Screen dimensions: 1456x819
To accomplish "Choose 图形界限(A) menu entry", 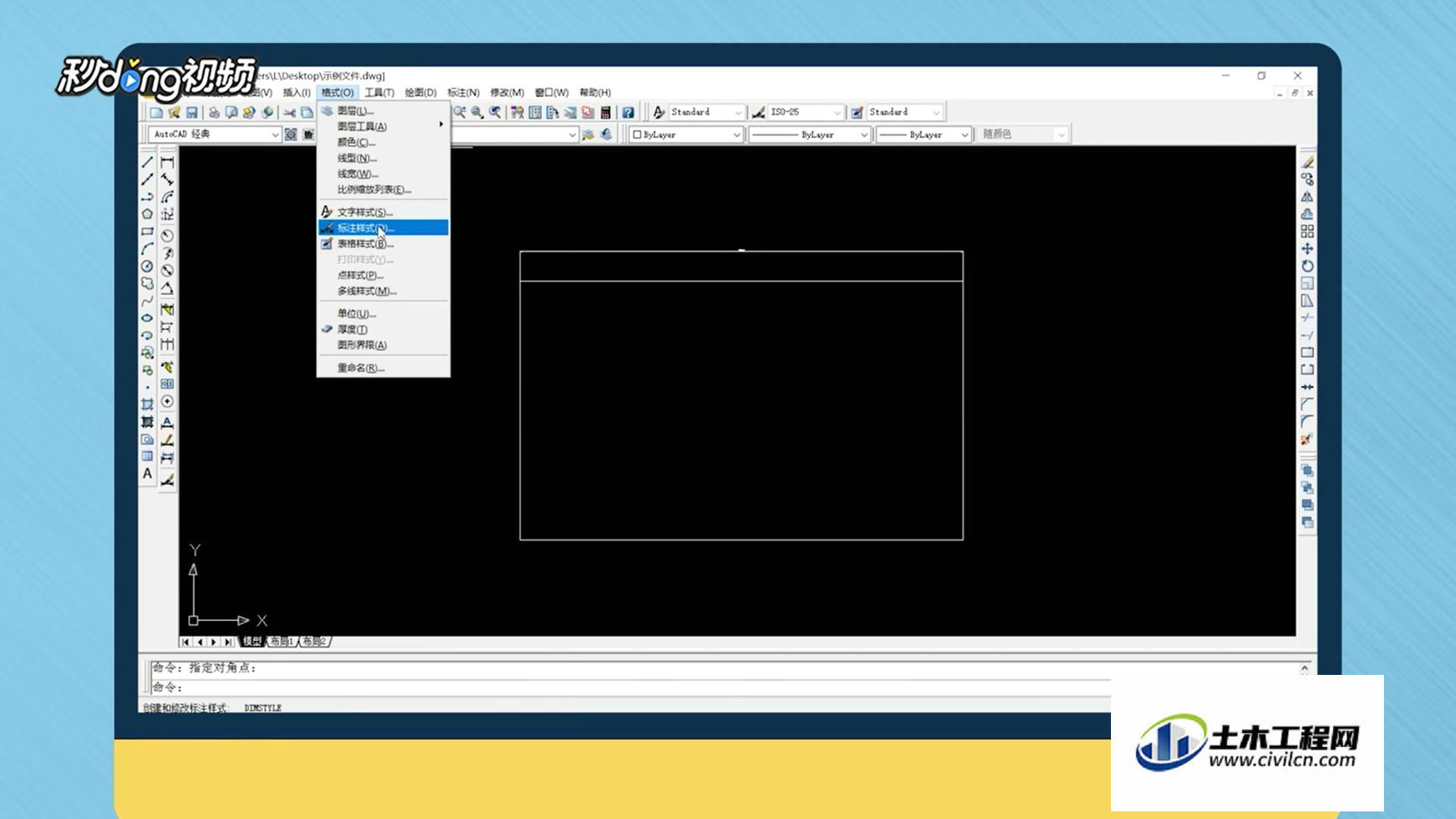I will click(383, 345).
